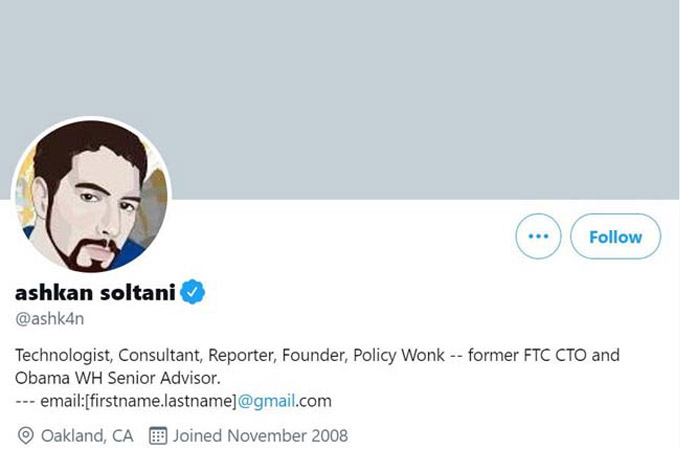Viewport: 680px width, 450px height.
Task: Click the Joined November 2008 text
Action: coord(261,436)
